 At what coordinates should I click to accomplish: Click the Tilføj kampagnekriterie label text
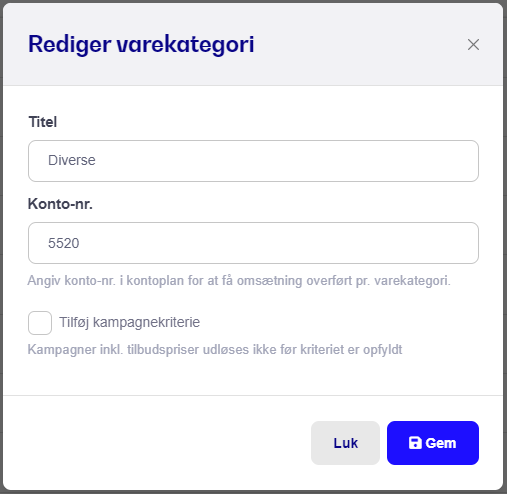129,322
